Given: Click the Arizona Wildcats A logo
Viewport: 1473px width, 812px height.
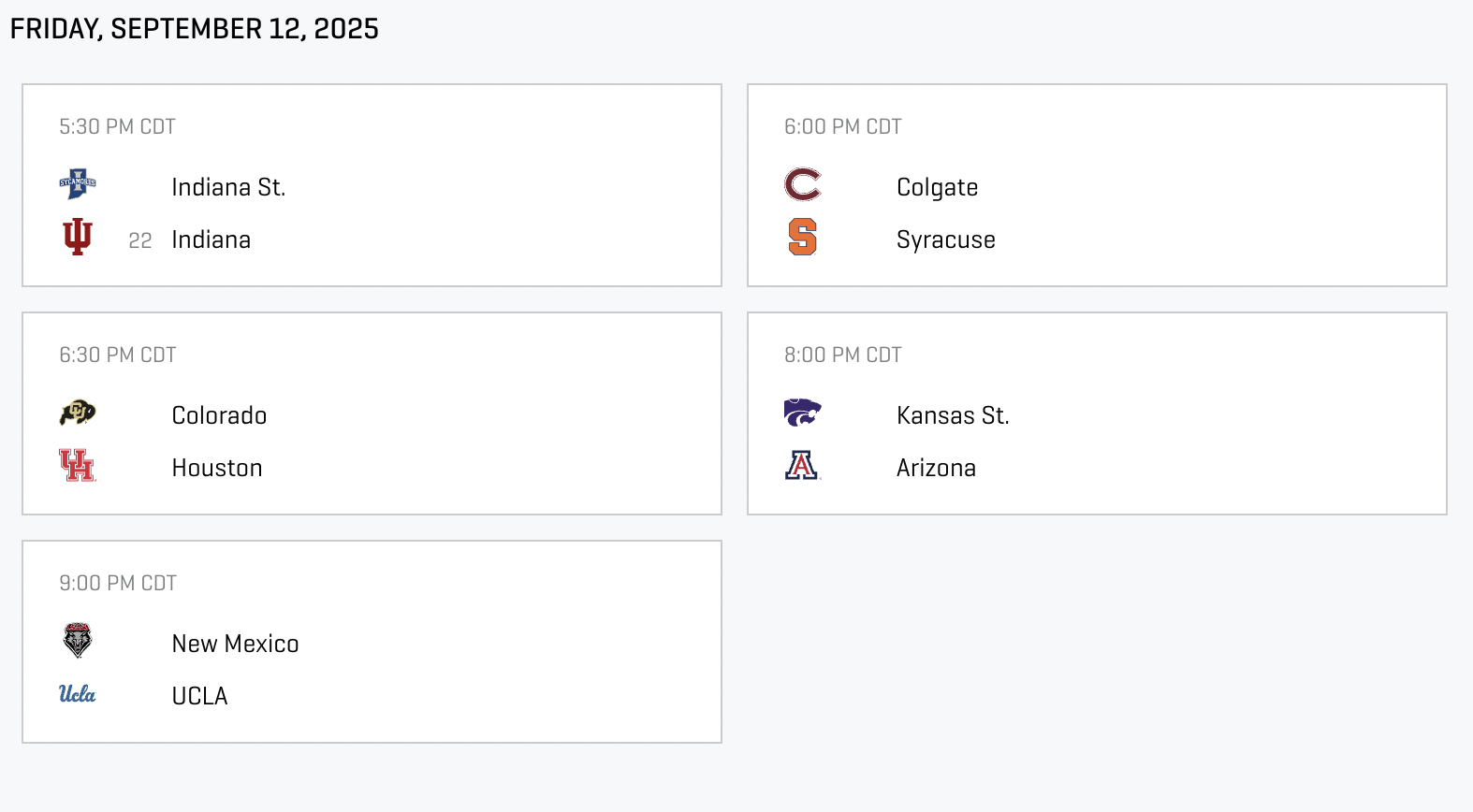Looking at the screenshot, I should point(802,465).
